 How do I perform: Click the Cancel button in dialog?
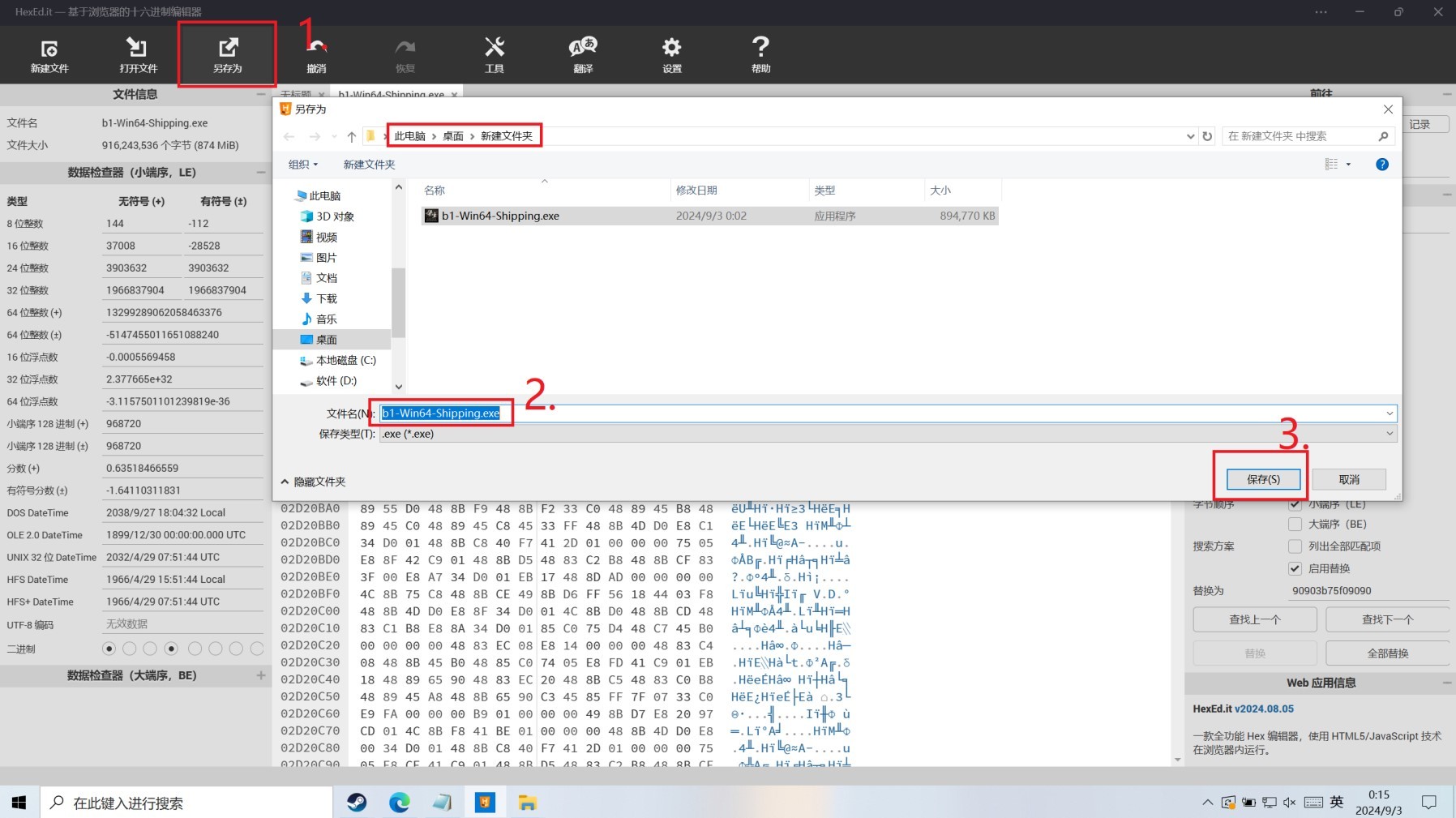pyautogui.click(x=1349, y=479)
